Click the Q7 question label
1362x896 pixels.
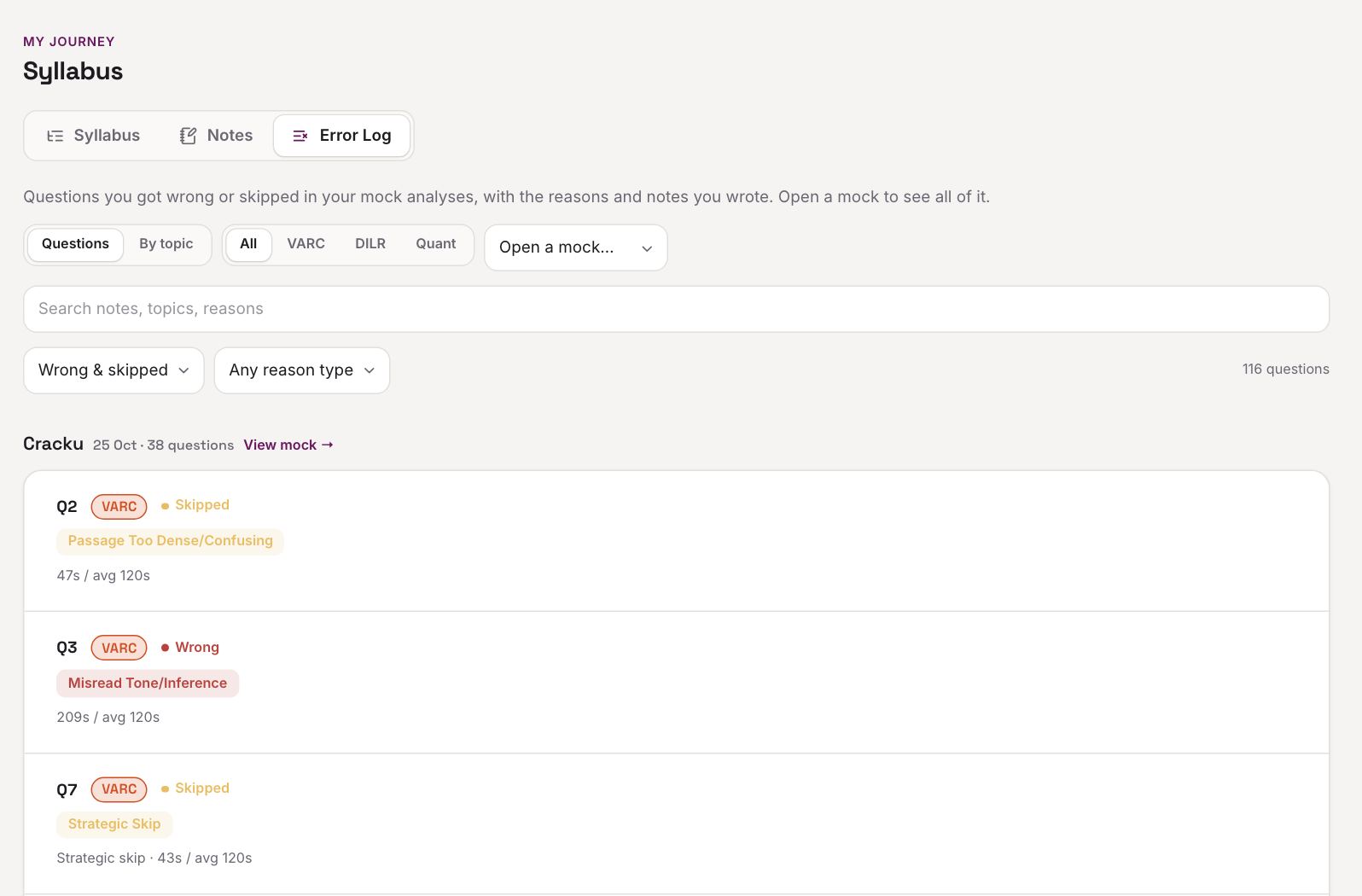(x=67, y=789)
